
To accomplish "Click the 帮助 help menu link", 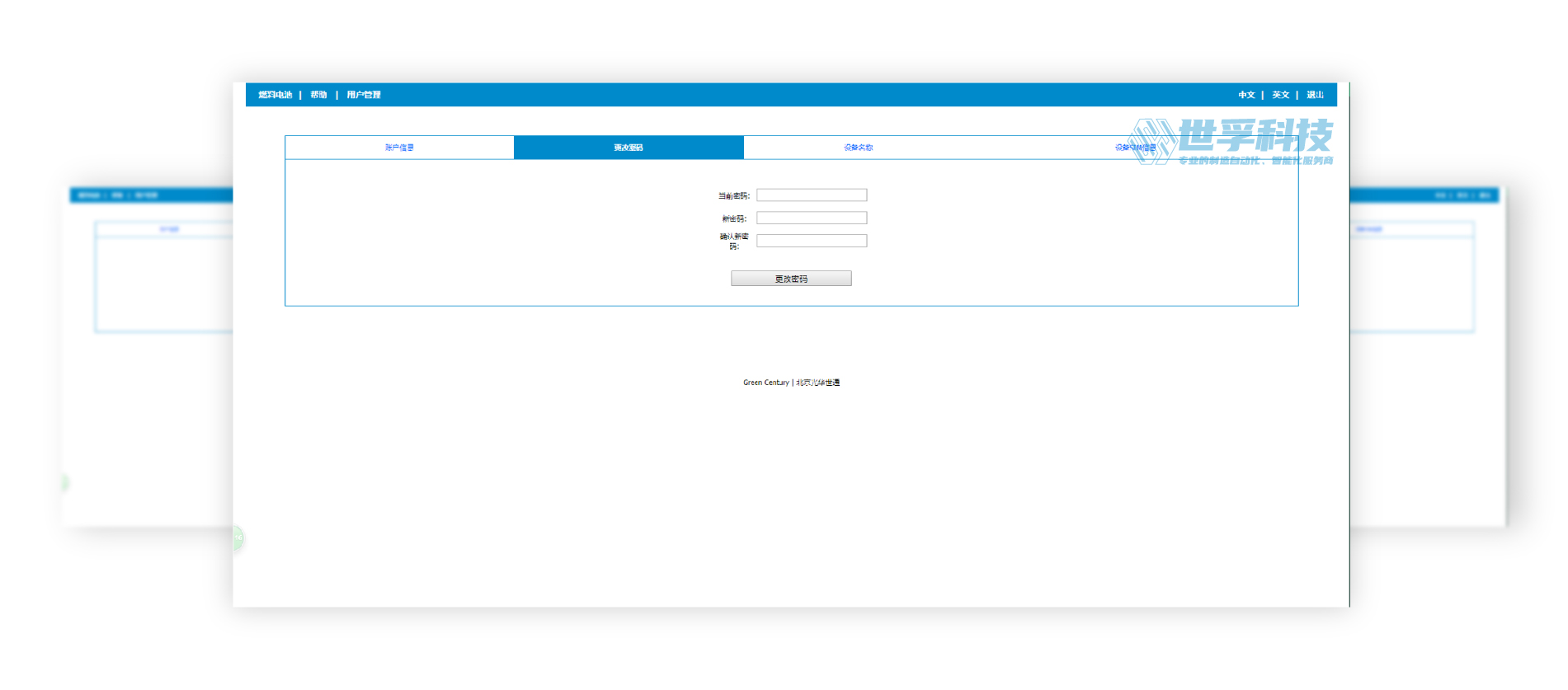I will tap(318, 95).
